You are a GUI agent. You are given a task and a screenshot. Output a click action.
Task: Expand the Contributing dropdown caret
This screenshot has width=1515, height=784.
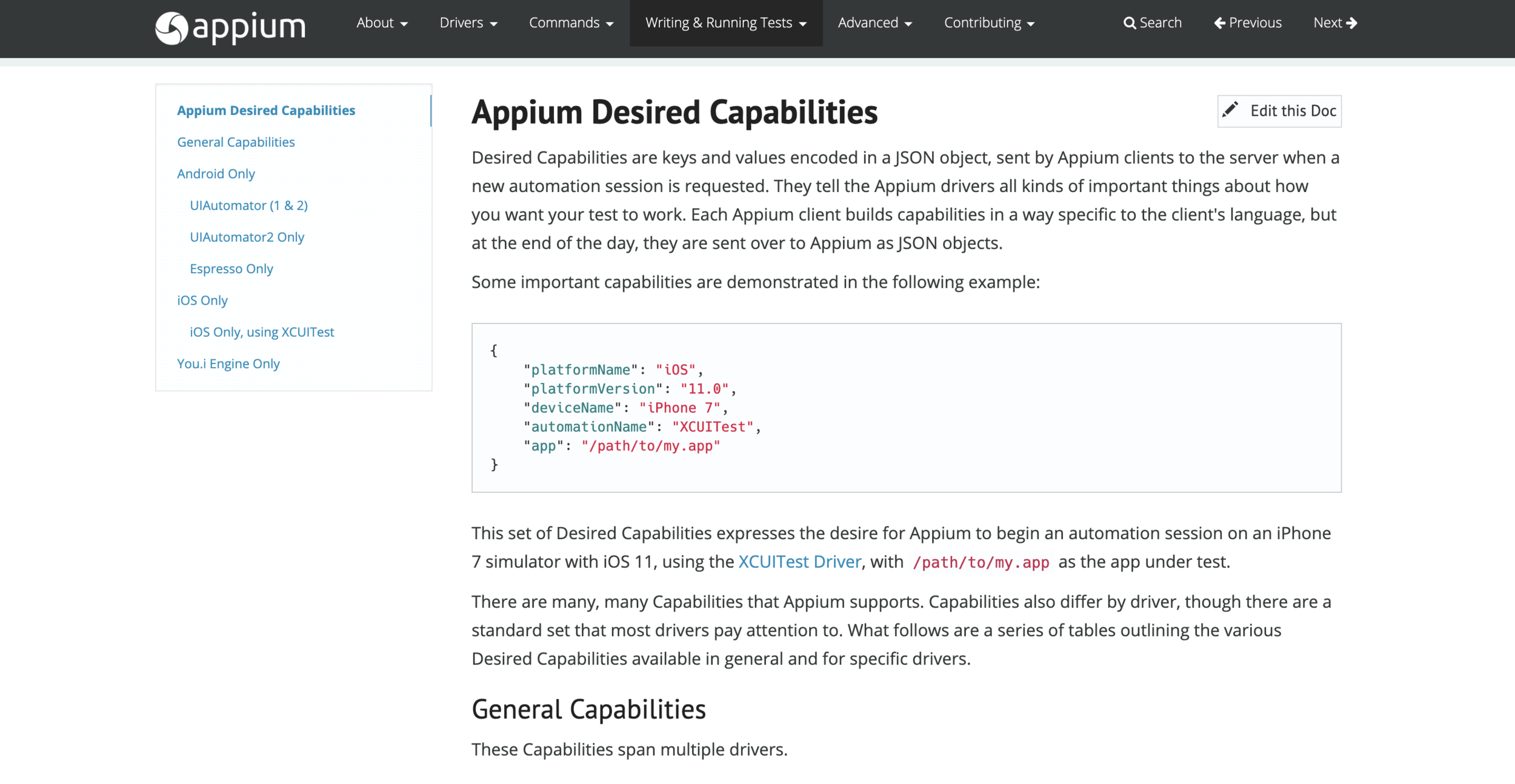(1031, 24)
